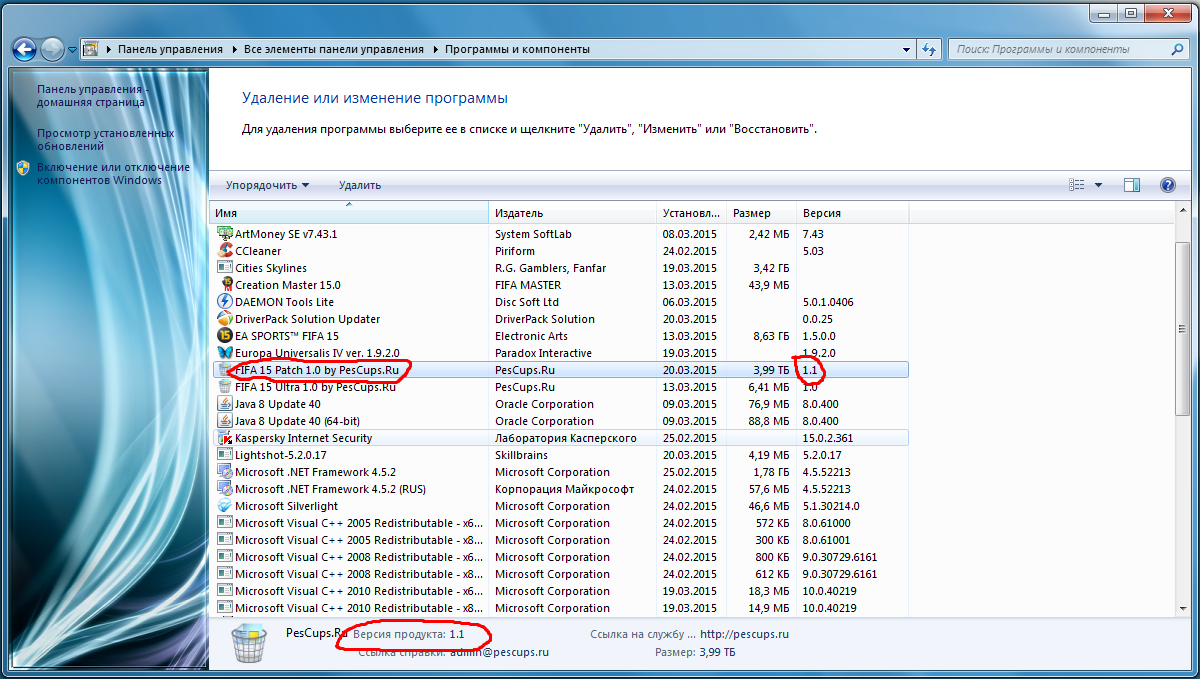Viewport: 1200px width, 679px height.
Task: Click the Microsoft .NET Framework 4.5.2 (RUS) icon
Action: [225, 489]
